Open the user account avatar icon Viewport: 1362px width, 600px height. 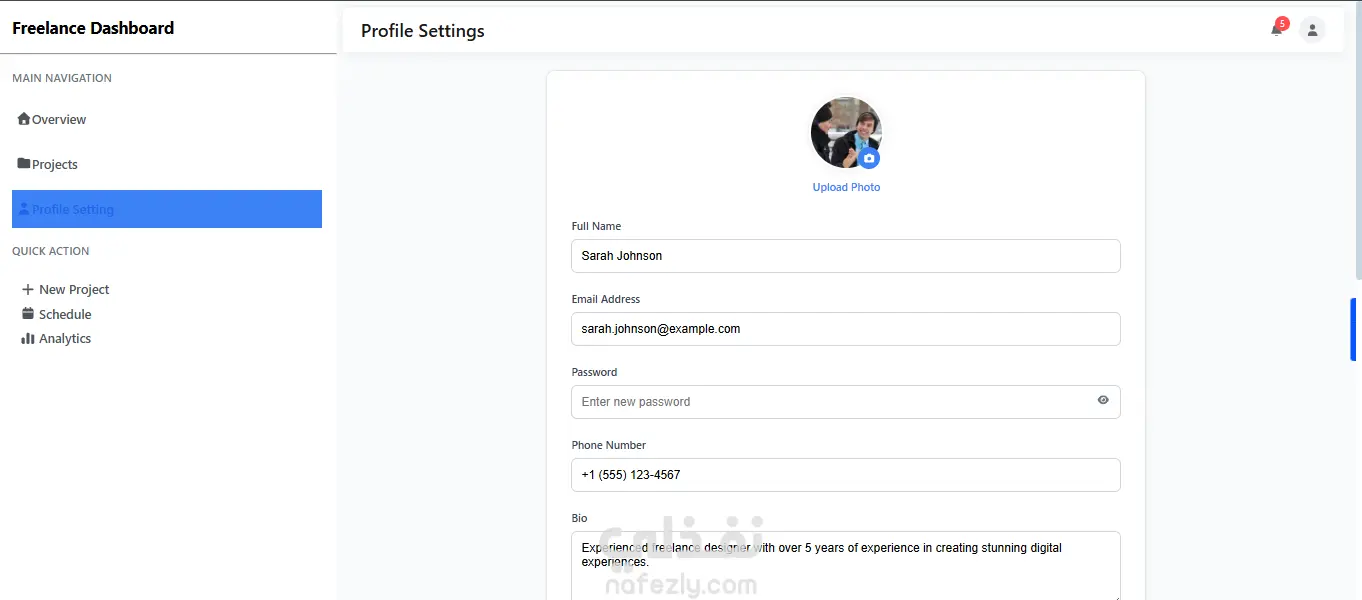pos(1312,30)
